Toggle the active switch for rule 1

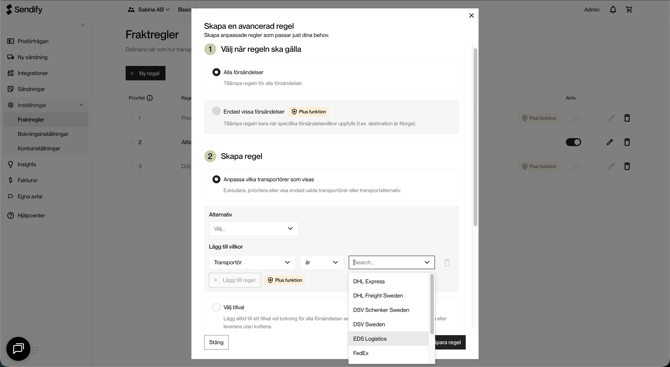tap(573, 118)
